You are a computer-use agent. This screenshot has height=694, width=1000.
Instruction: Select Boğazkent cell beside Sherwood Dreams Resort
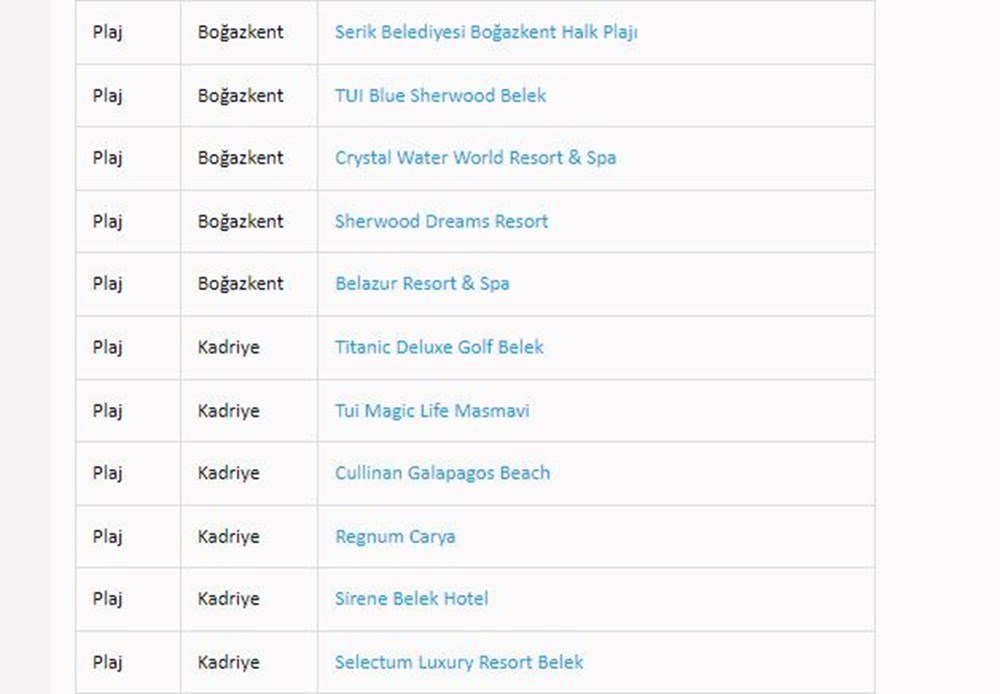point(240,221)
